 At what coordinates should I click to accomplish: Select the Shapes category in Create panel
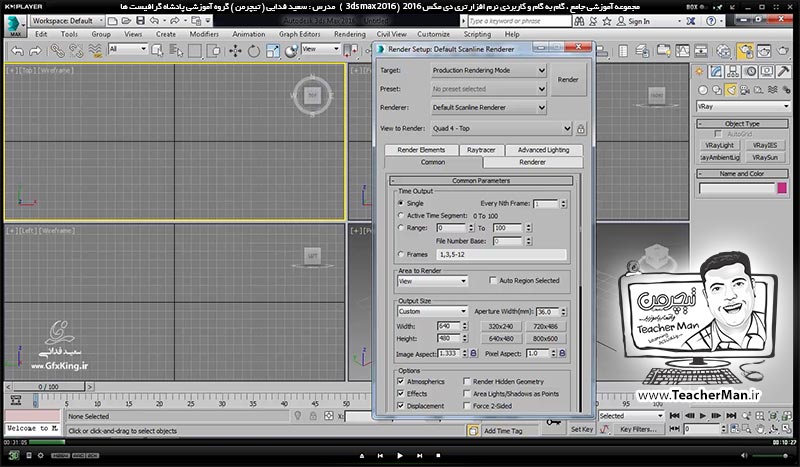click(x=717, y=90)
